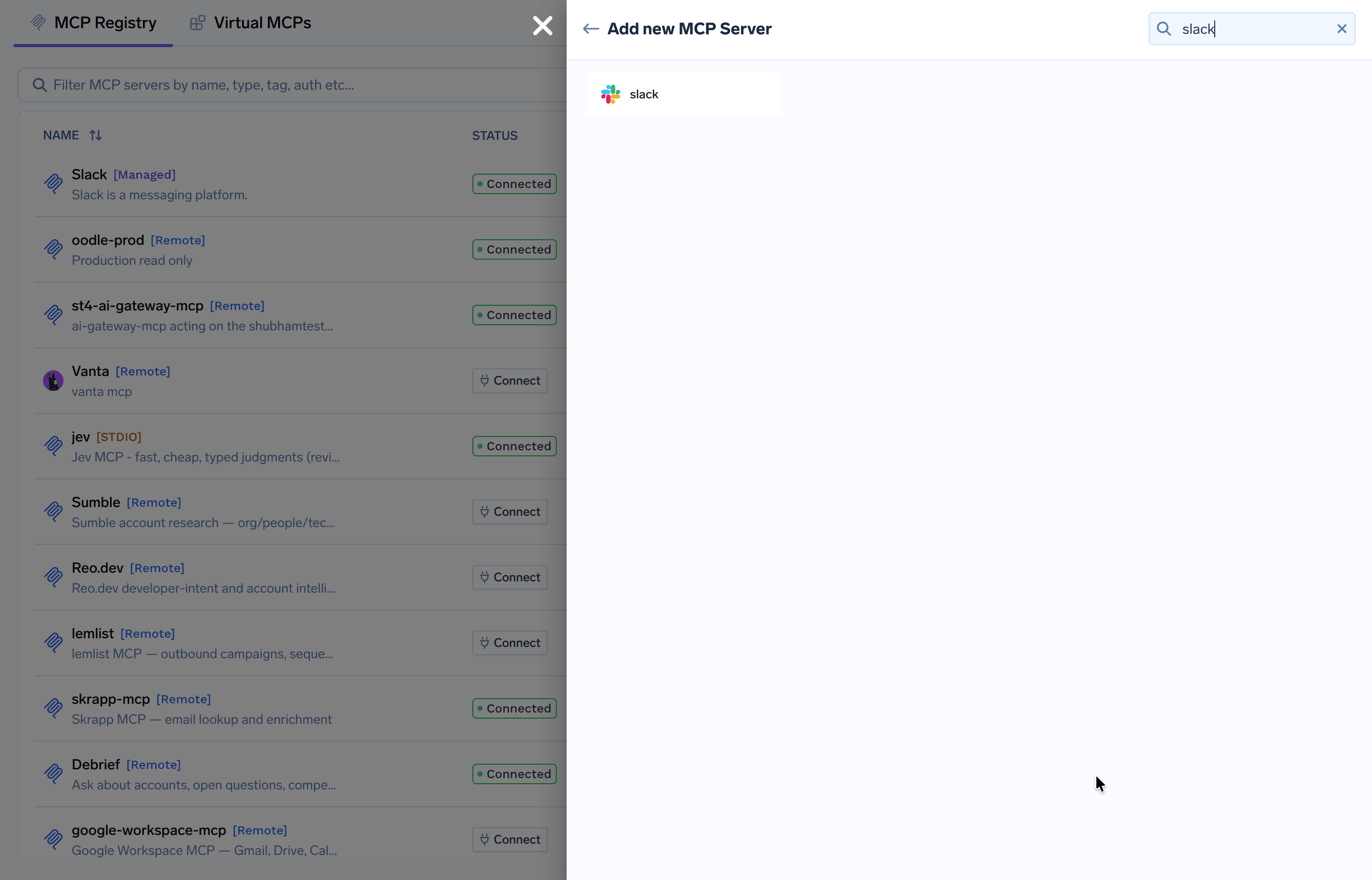Click the skrapp-mcp row MCP icon
Image resolution: width=1372 pixels, height=880 pixels.
[x=53, y=708]
